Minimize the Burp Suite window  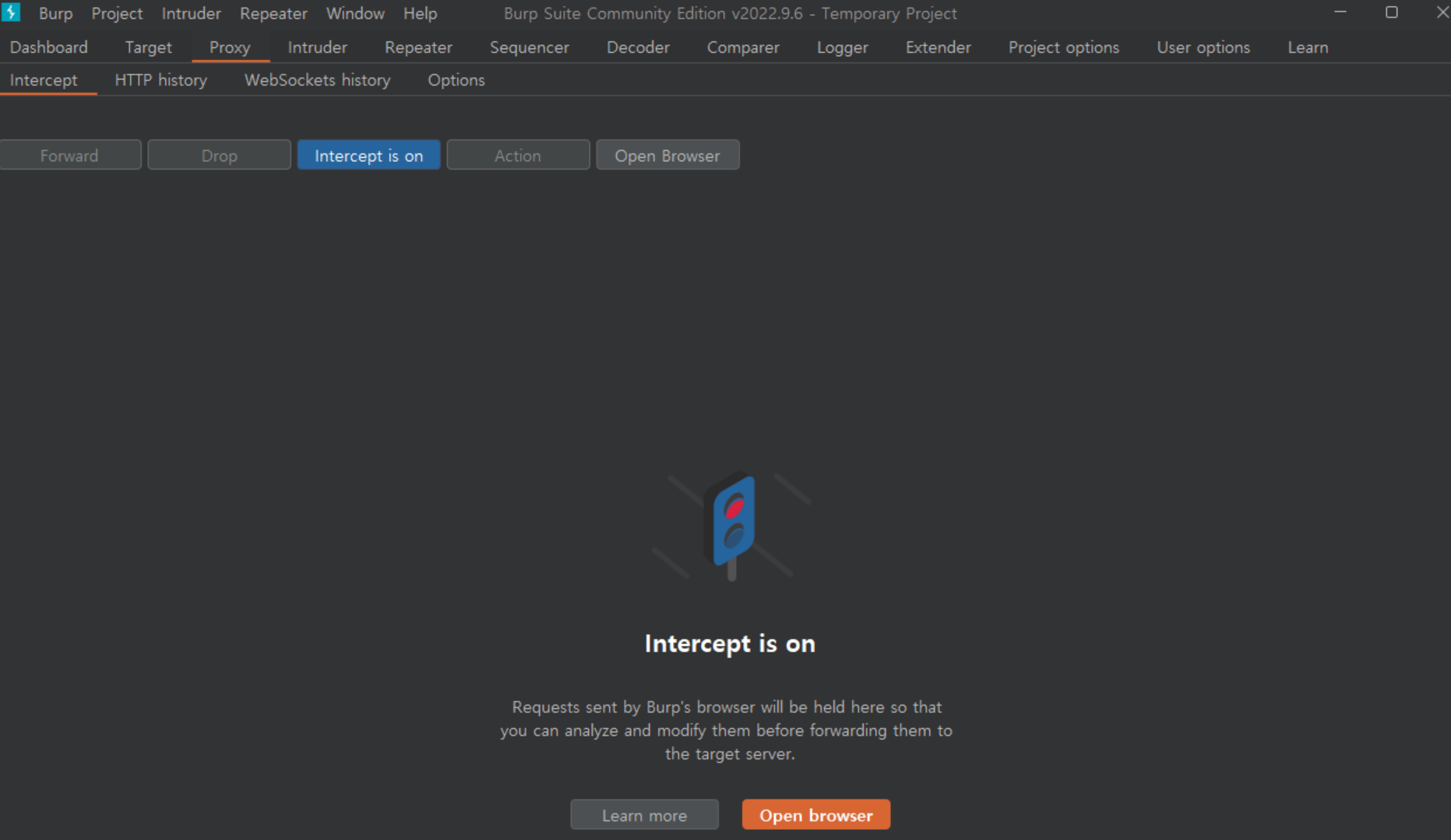click(x=1340, y=12)
